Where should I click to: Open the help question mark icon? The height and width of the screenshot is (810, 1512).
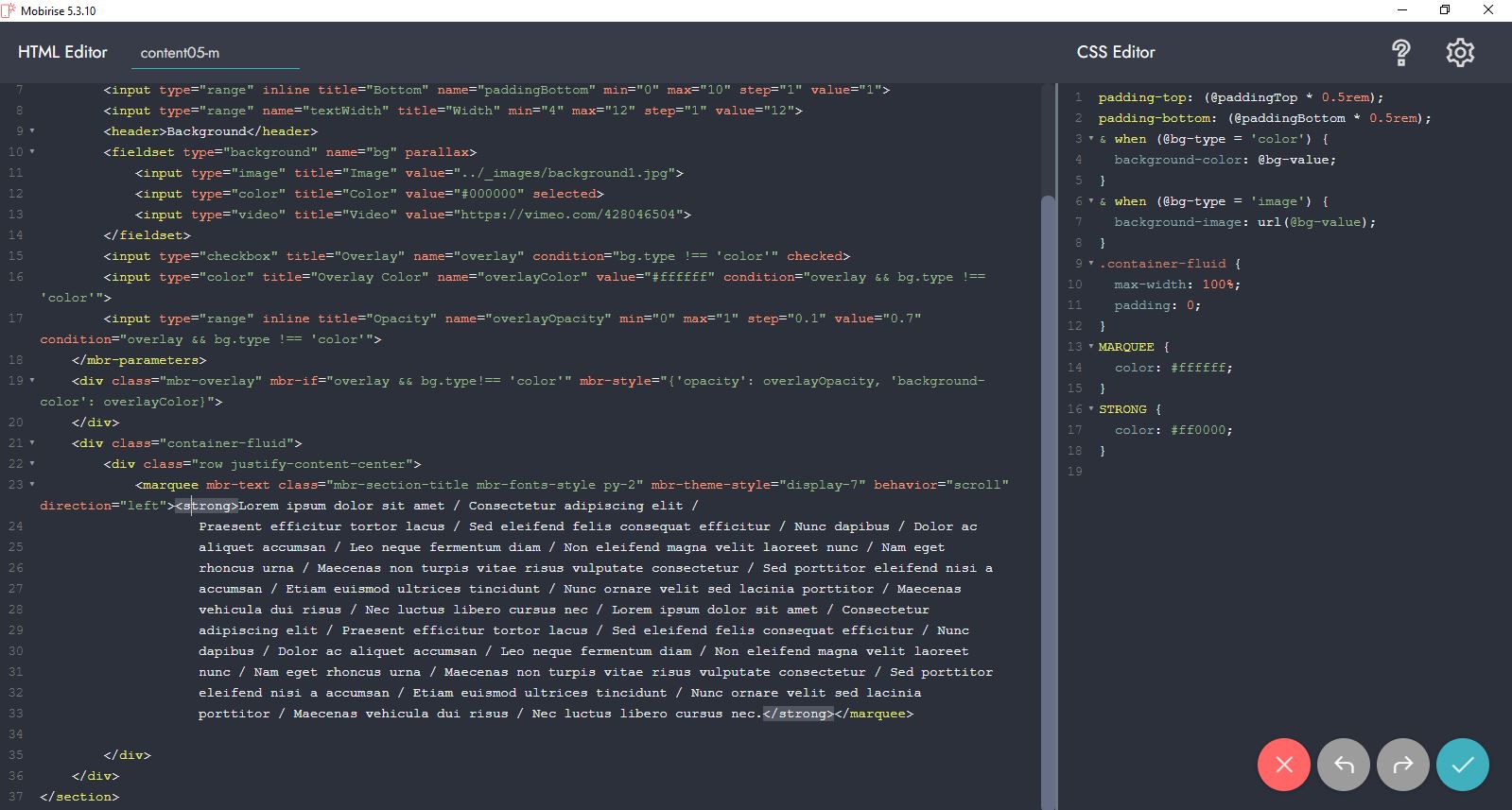click(x=1400, y=53)
